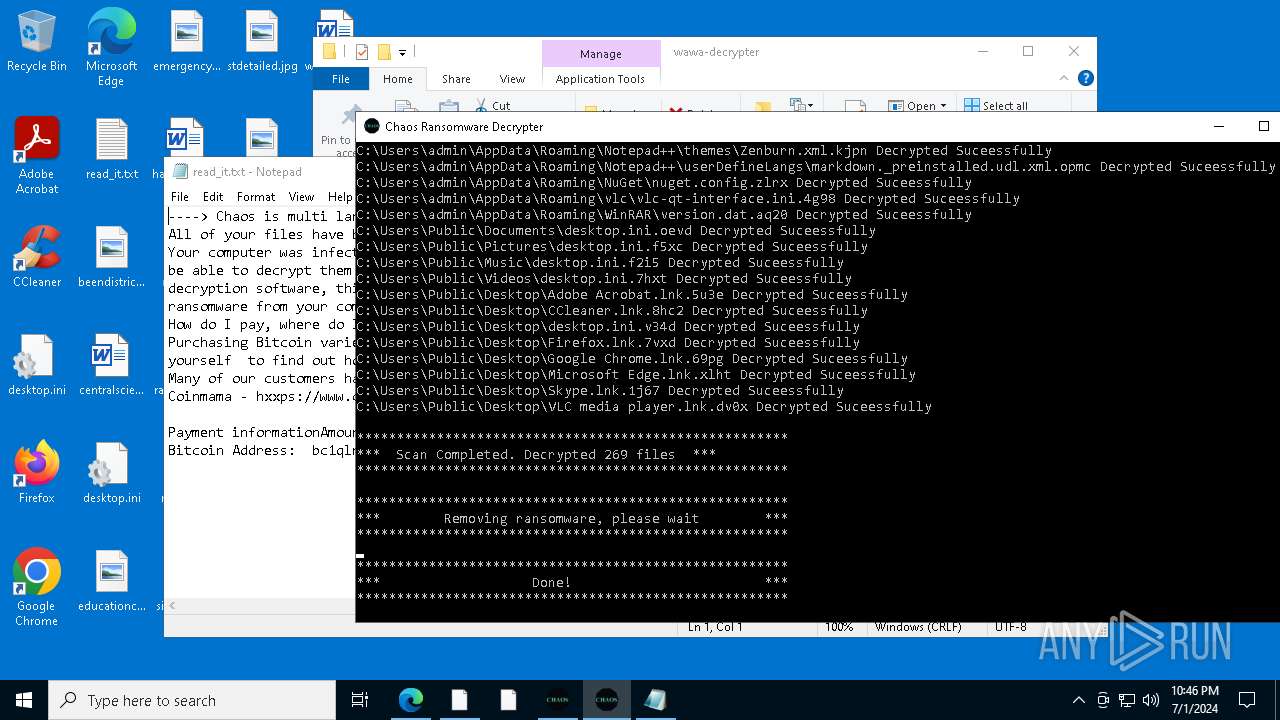Select the centralscie... Word document icon

pos(112,364)
